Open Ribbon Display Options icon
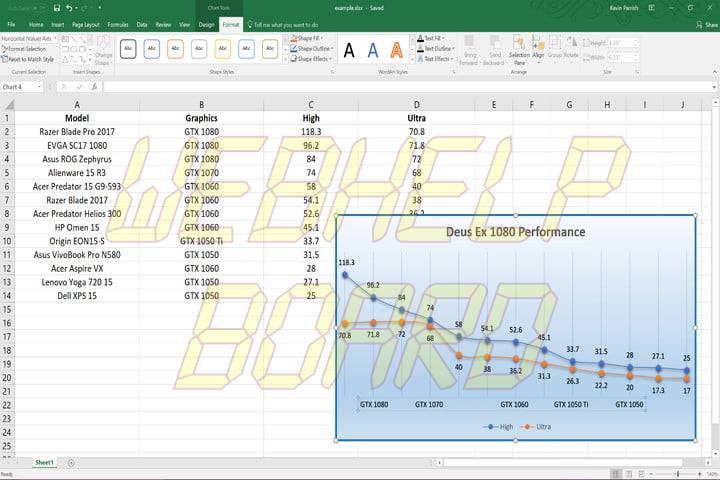Screen dimensions: 720x480 coord(651,8)
